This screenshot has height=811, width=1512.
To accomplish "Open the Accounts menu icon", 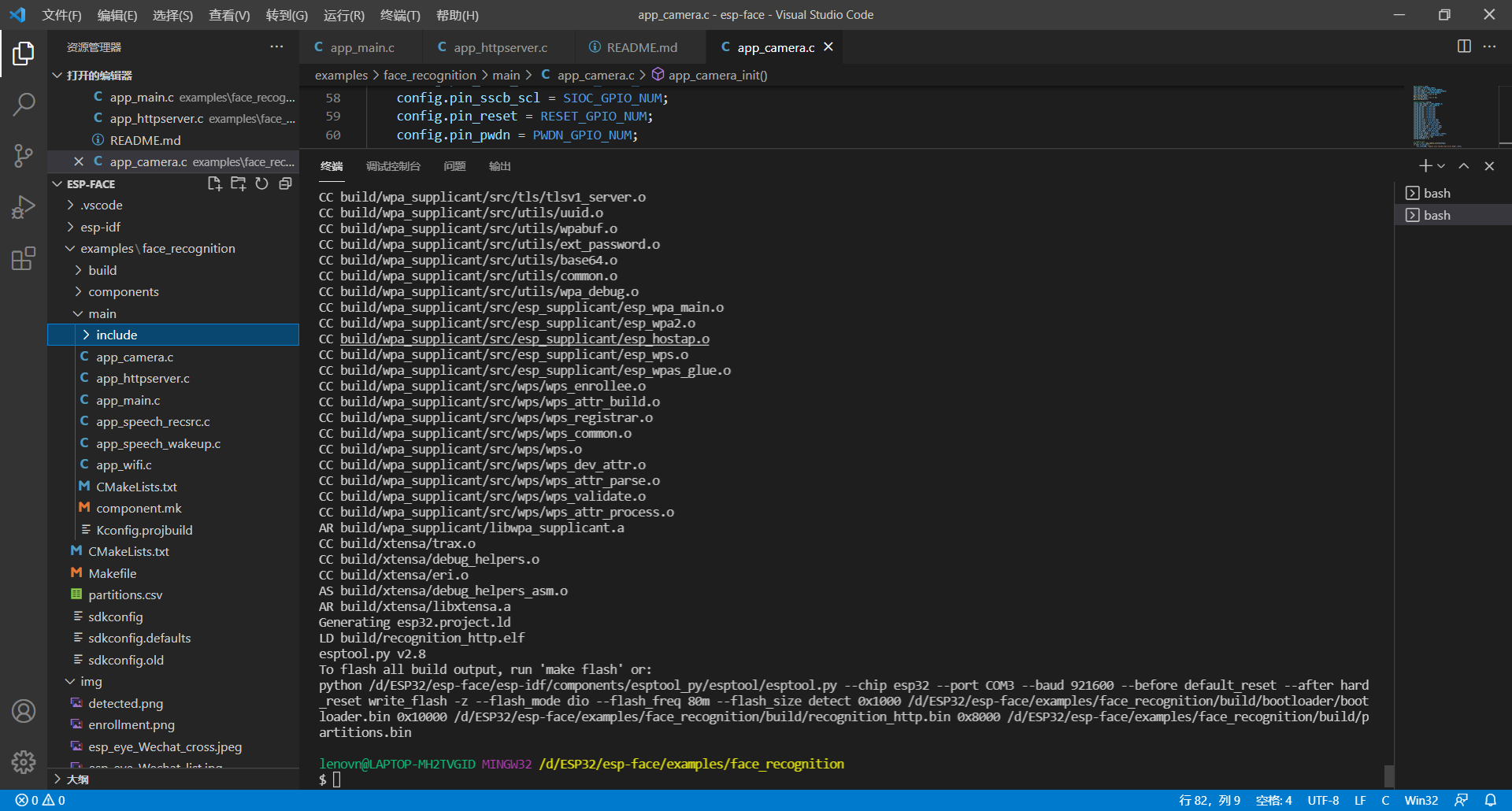I will click(24, 711).
